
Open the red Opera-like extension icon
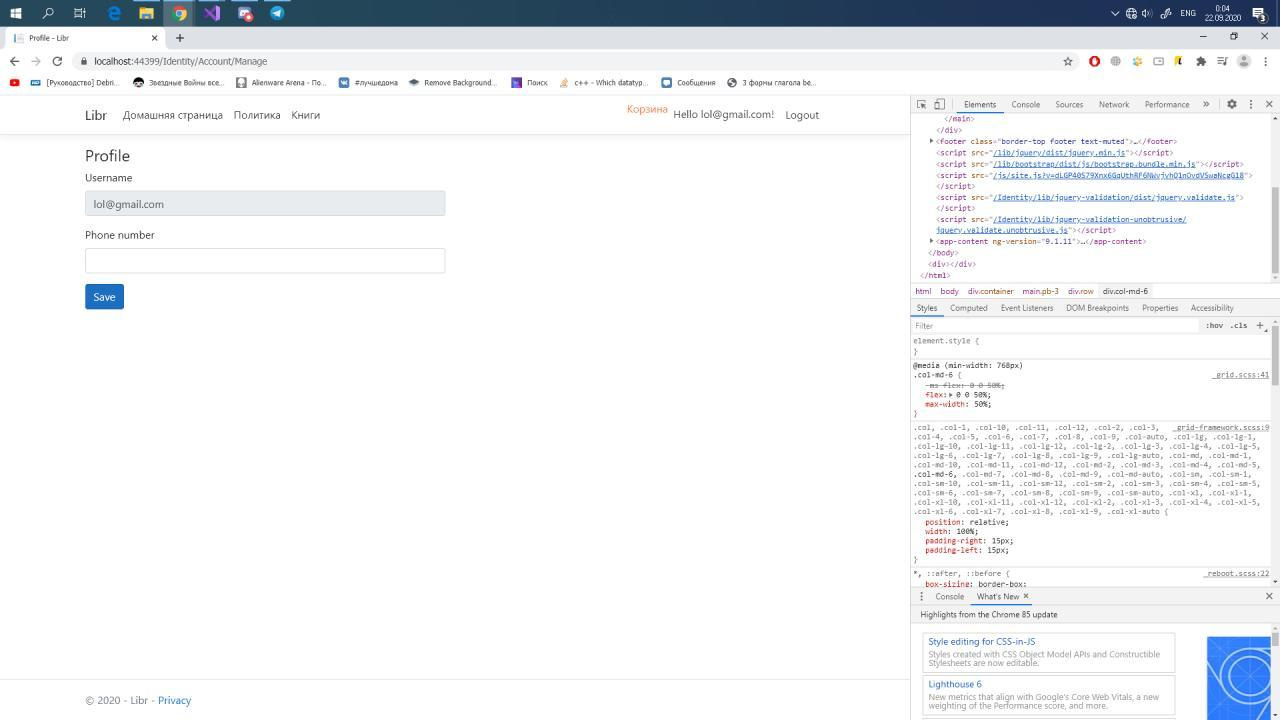point(1095,61)
